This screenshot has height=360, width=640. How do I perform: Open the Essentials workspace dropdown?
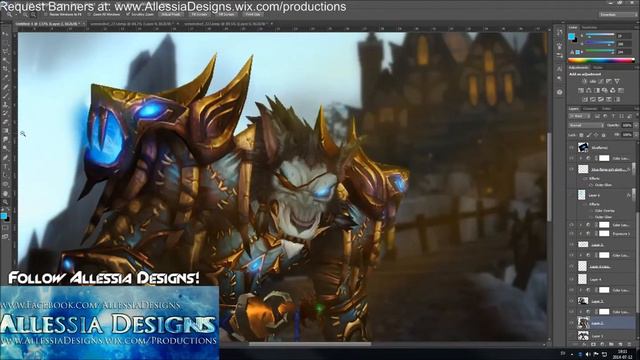[x=618, y=15]
